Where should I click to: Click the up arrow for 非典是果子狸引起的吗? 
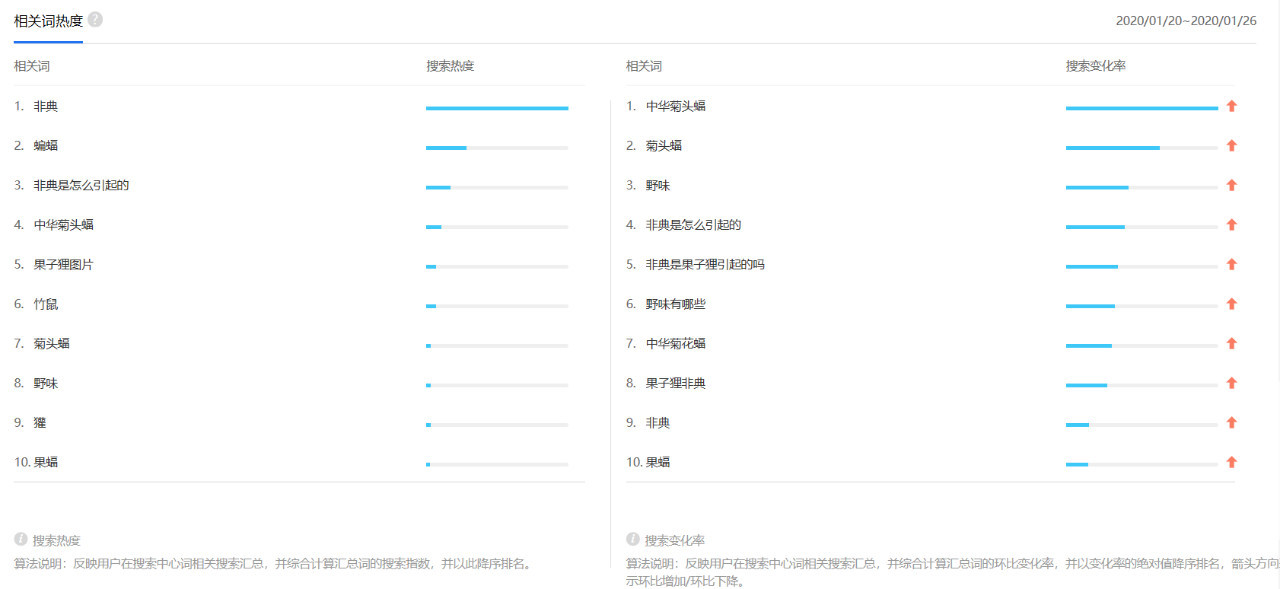tap(1232, 264)
